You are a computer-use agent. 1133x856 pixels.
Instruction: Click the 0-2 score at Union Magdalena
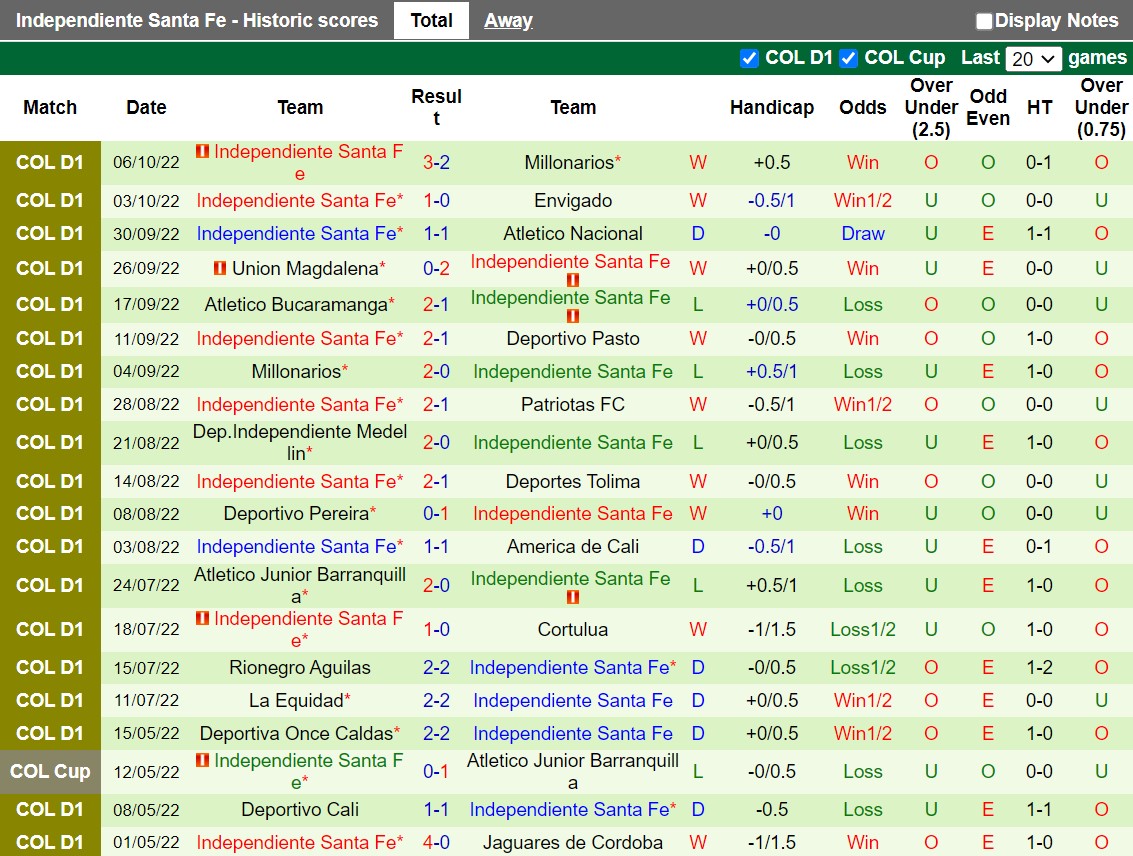(x=436, y=268)
